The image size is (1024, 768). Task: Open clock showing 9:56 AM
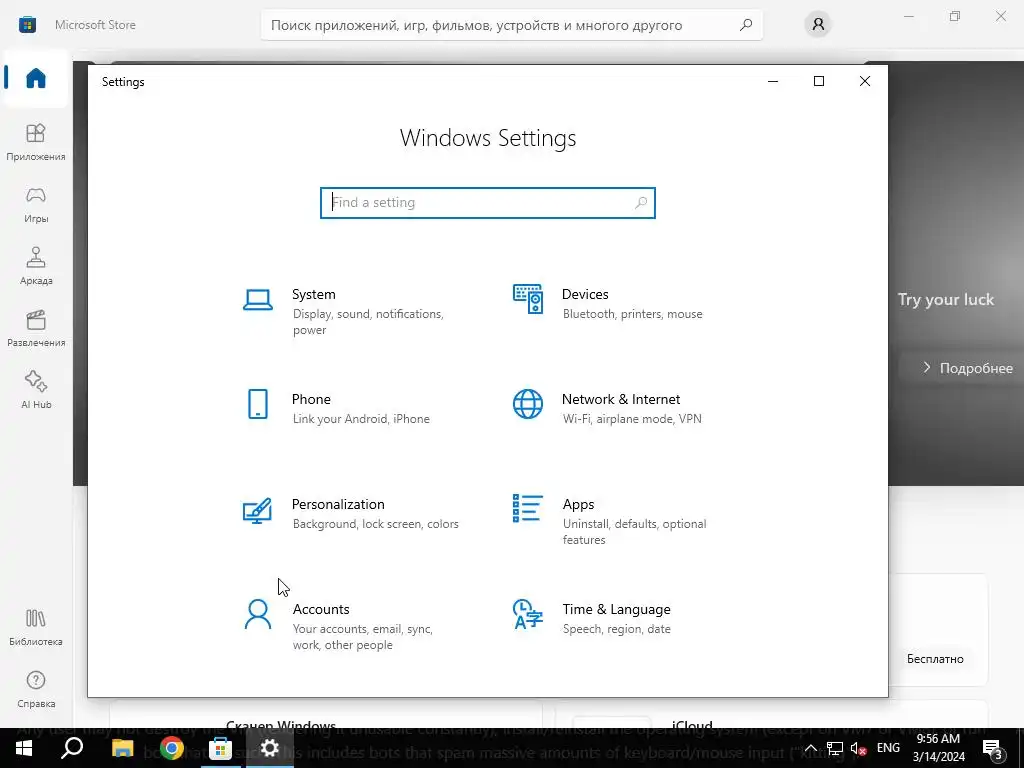pos(938,748)
